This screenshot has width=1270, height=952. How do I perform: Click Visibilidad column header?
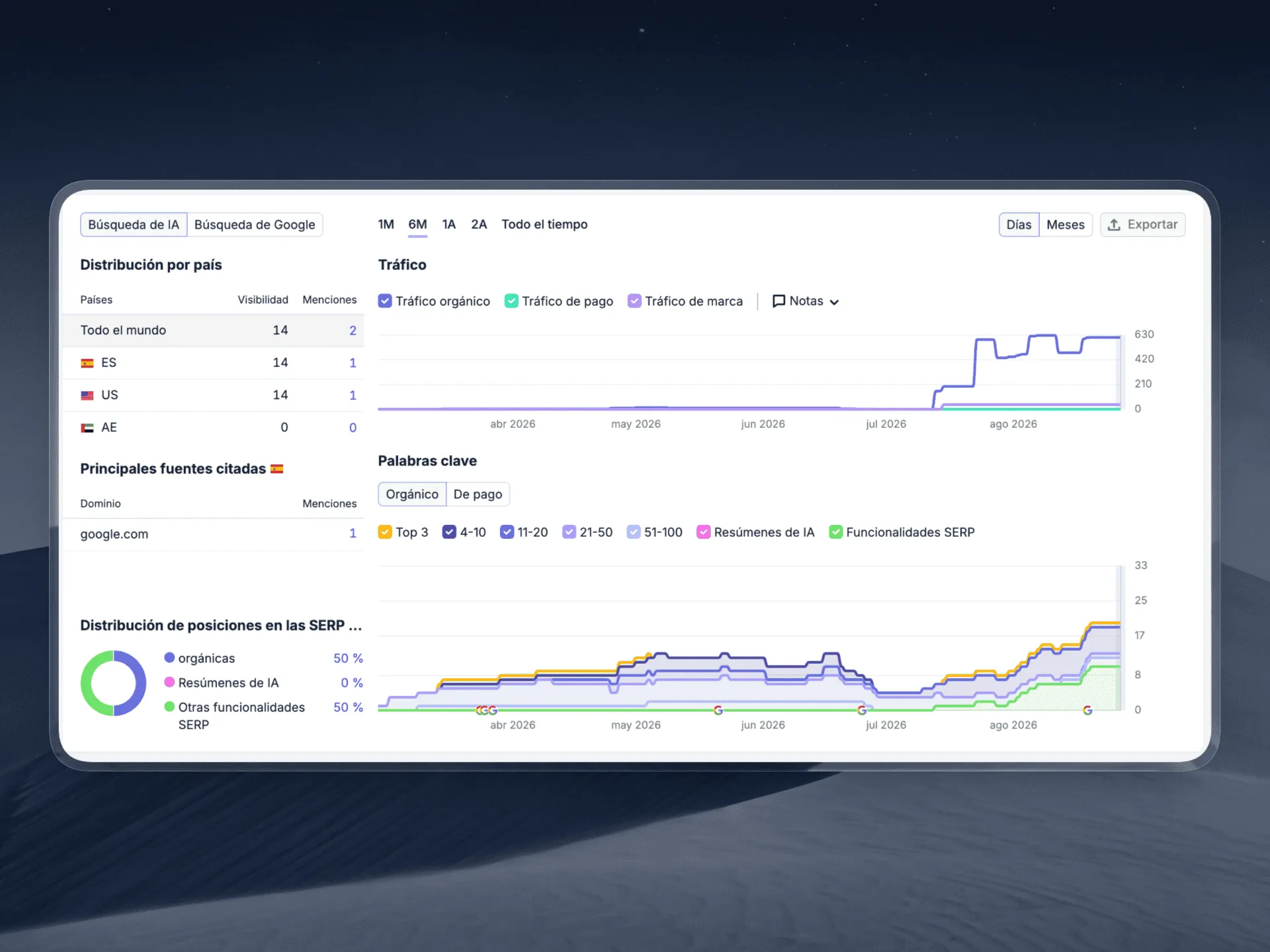click(x=263, y=300)
